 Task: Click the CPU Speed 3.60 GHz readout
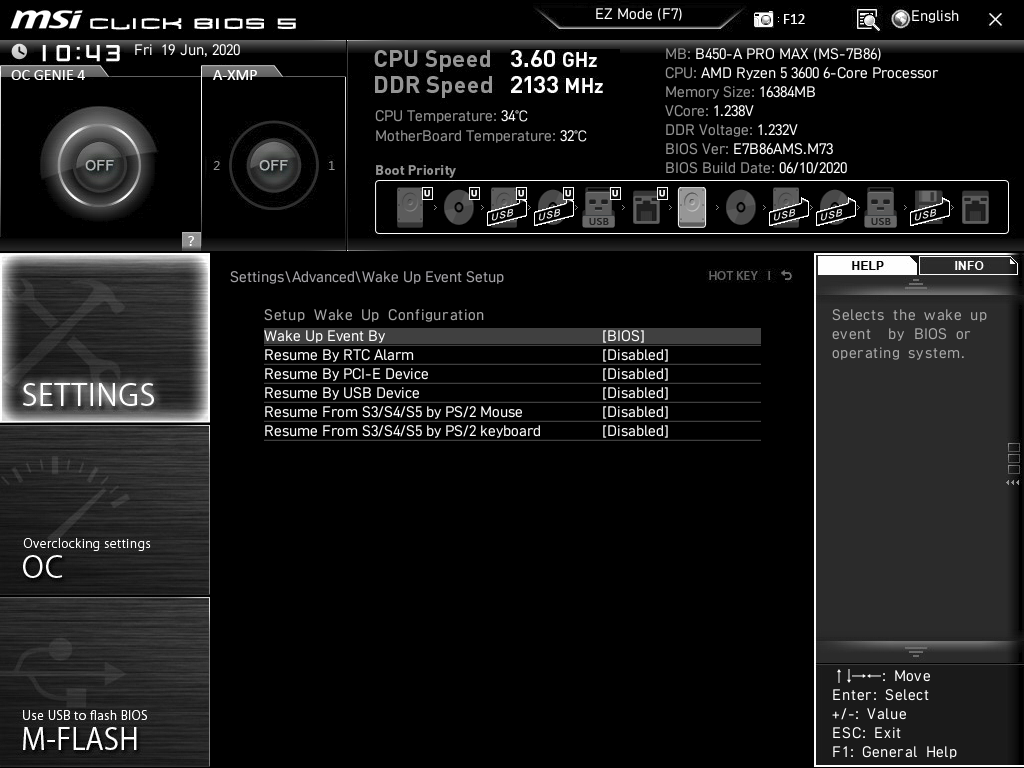[x=485, y=59]
